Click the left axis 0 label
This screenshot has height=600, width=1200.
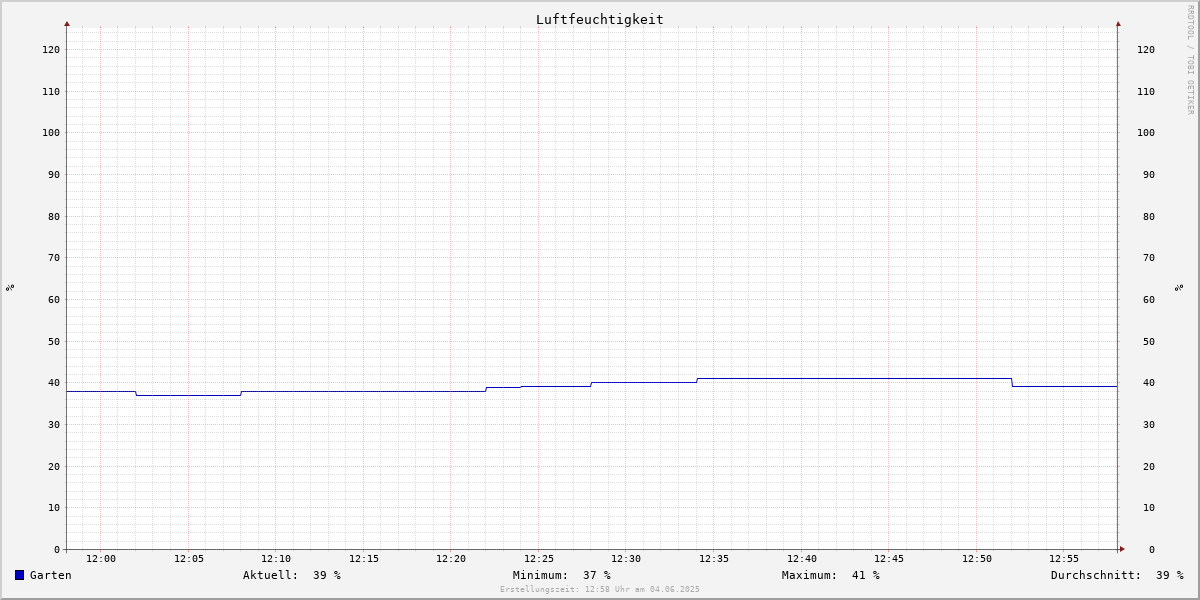coord(57,549)
